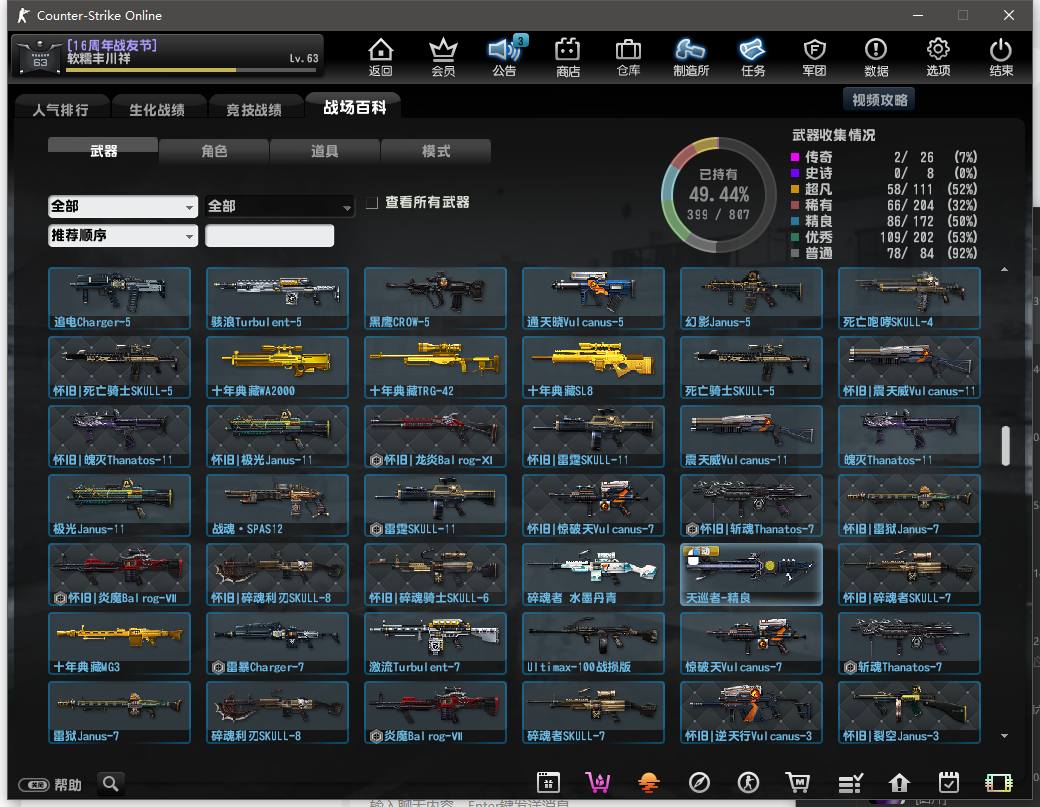The image size is (1040, 807).
Task: Expand the first 全部 filter dropdown
Action: (x=122, y=206)
